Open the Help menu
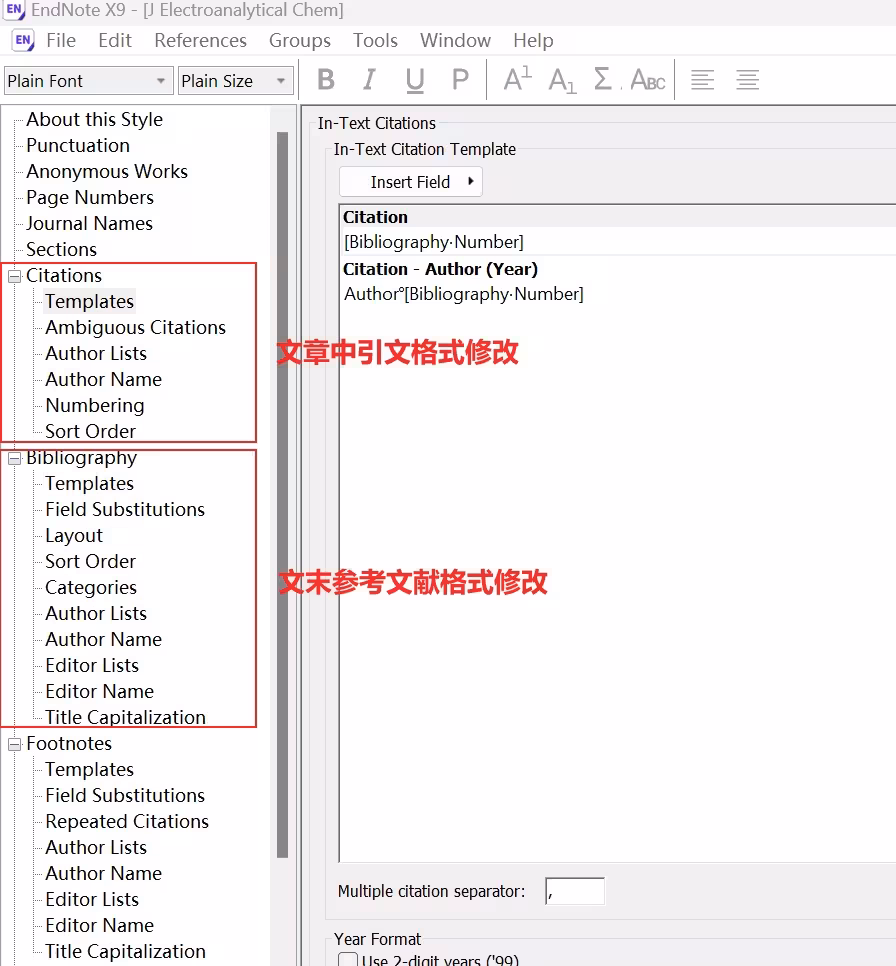 click(533, 41)
